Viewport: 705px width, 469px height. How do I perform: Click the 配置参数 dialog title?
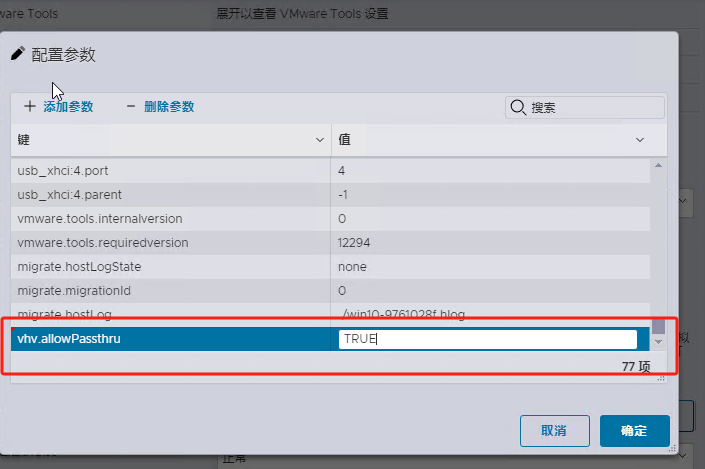[x=63, y=55]
